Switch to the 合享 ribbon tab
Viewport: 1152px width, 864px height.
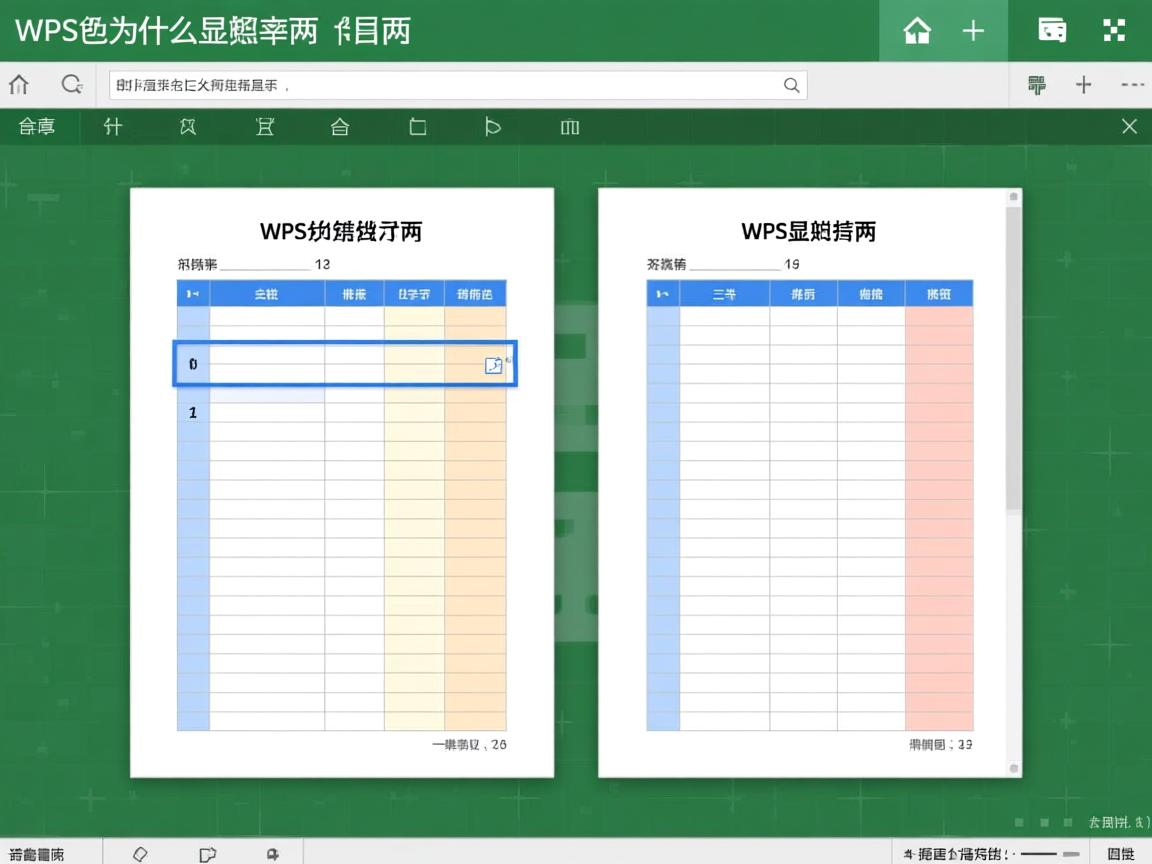click(x=37, y=127)
